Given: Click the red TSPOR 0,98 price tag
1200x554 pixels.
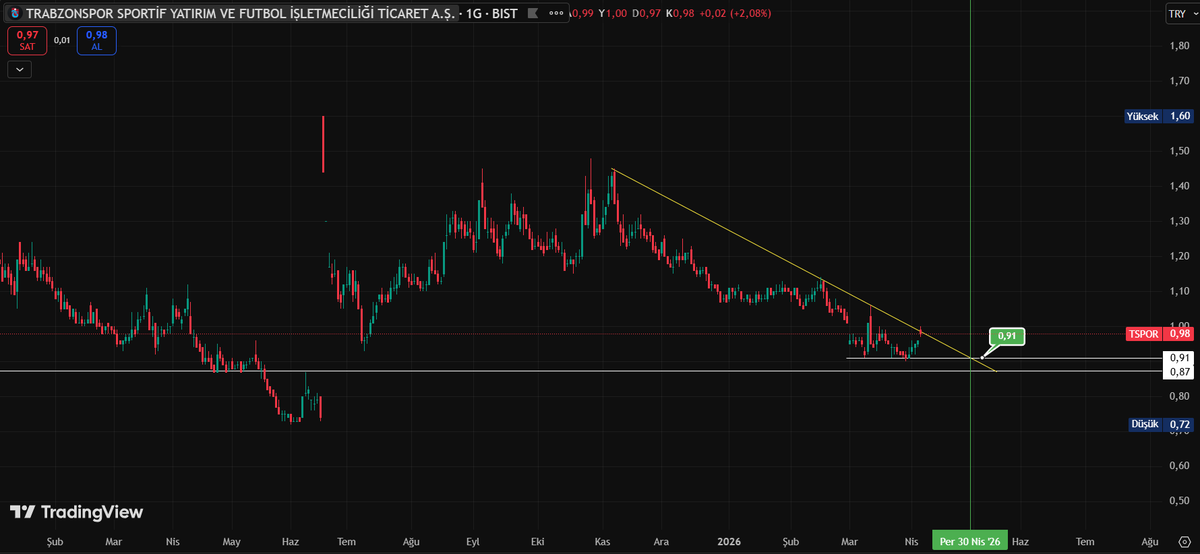Looking at the screenshot, I should coord(1159,334).
